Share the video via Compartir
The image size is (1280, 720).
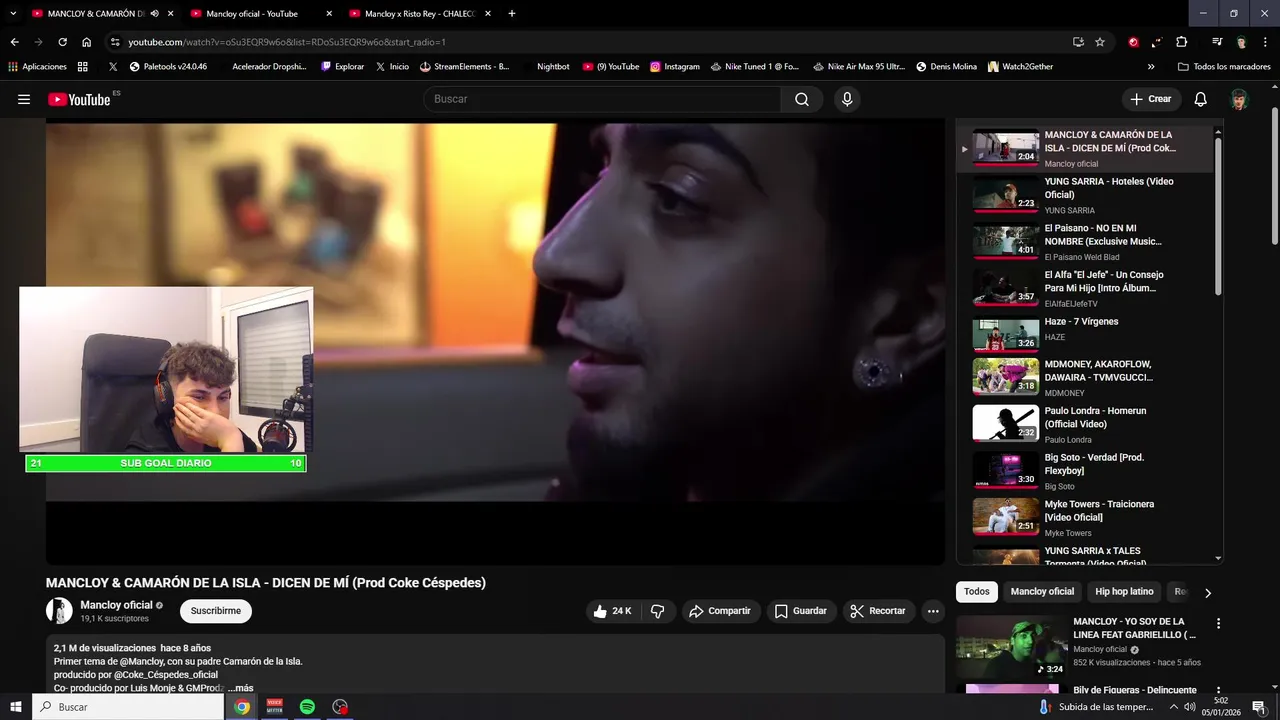720,611
